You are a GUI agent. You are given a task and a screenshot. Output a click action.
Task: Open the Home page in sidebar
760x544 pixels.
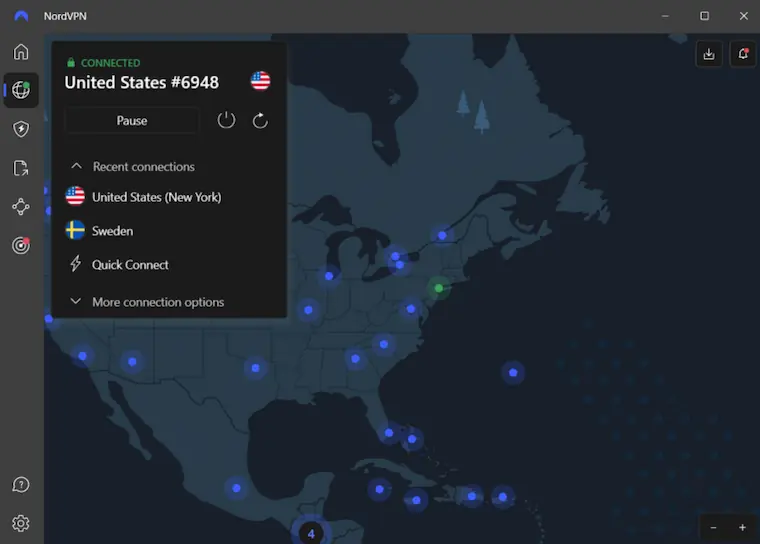pyautogui.click(x=21, y=51)
